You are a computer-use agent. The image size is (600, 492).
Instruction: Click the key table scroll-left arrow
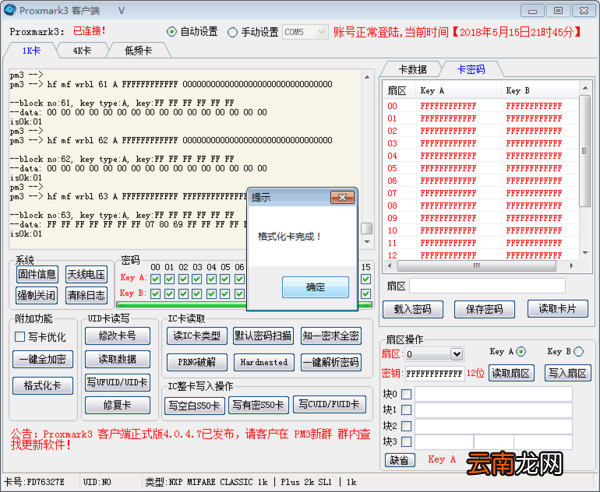point(390,266)
